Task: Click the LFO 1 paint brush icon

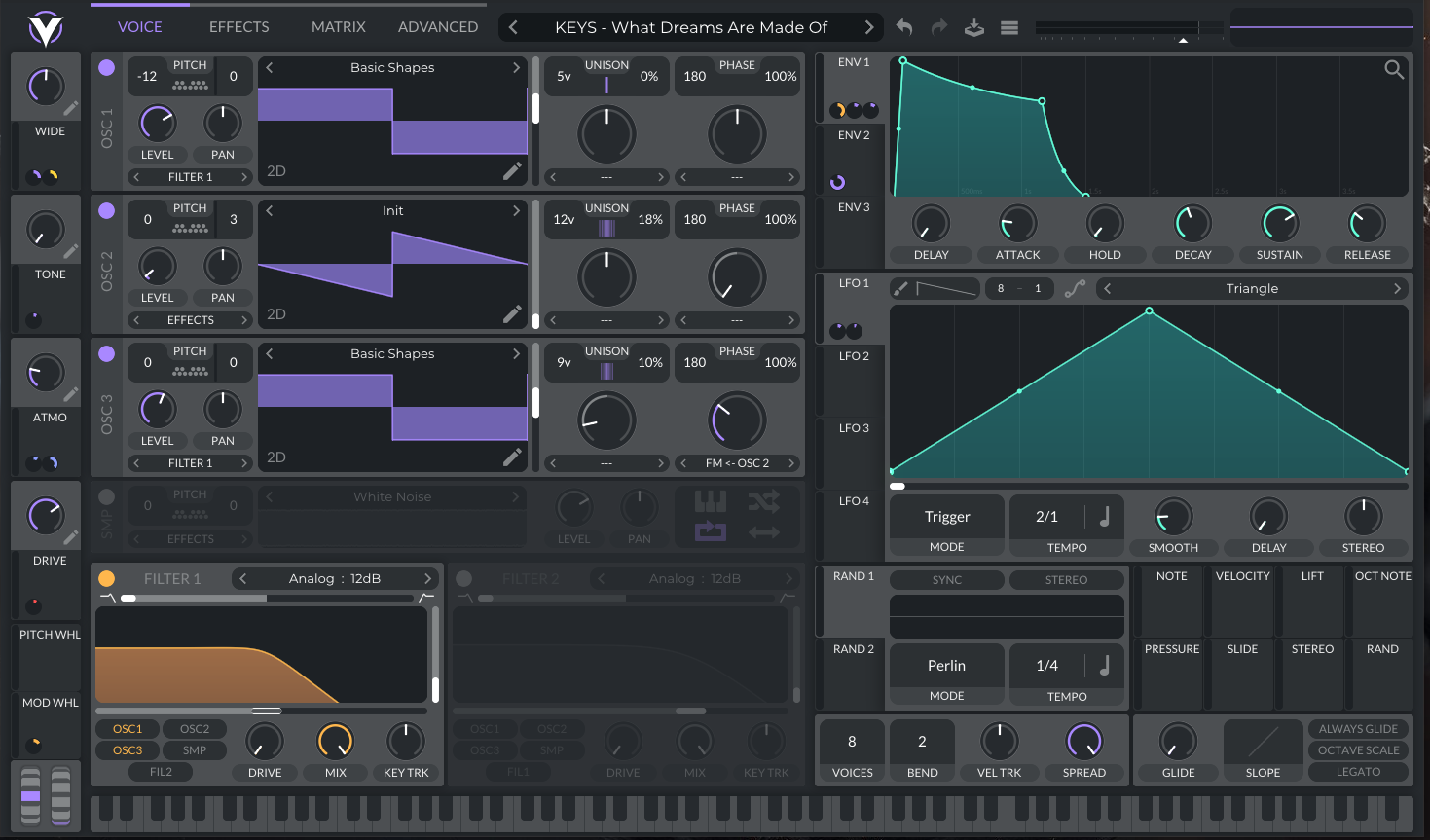Action: coord(901,288)
